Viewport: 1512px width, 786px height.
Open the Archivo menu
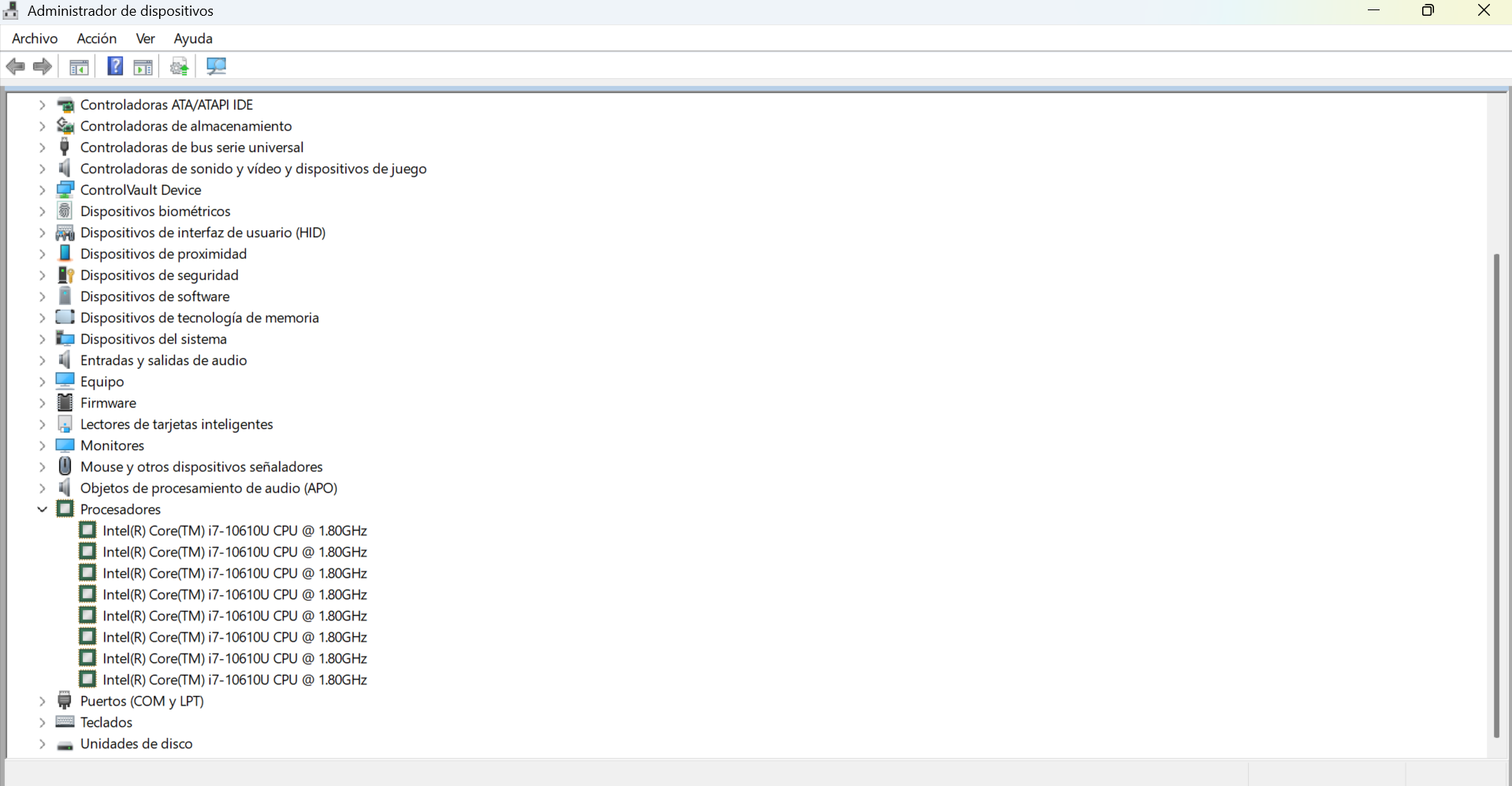tap(35, 39)
